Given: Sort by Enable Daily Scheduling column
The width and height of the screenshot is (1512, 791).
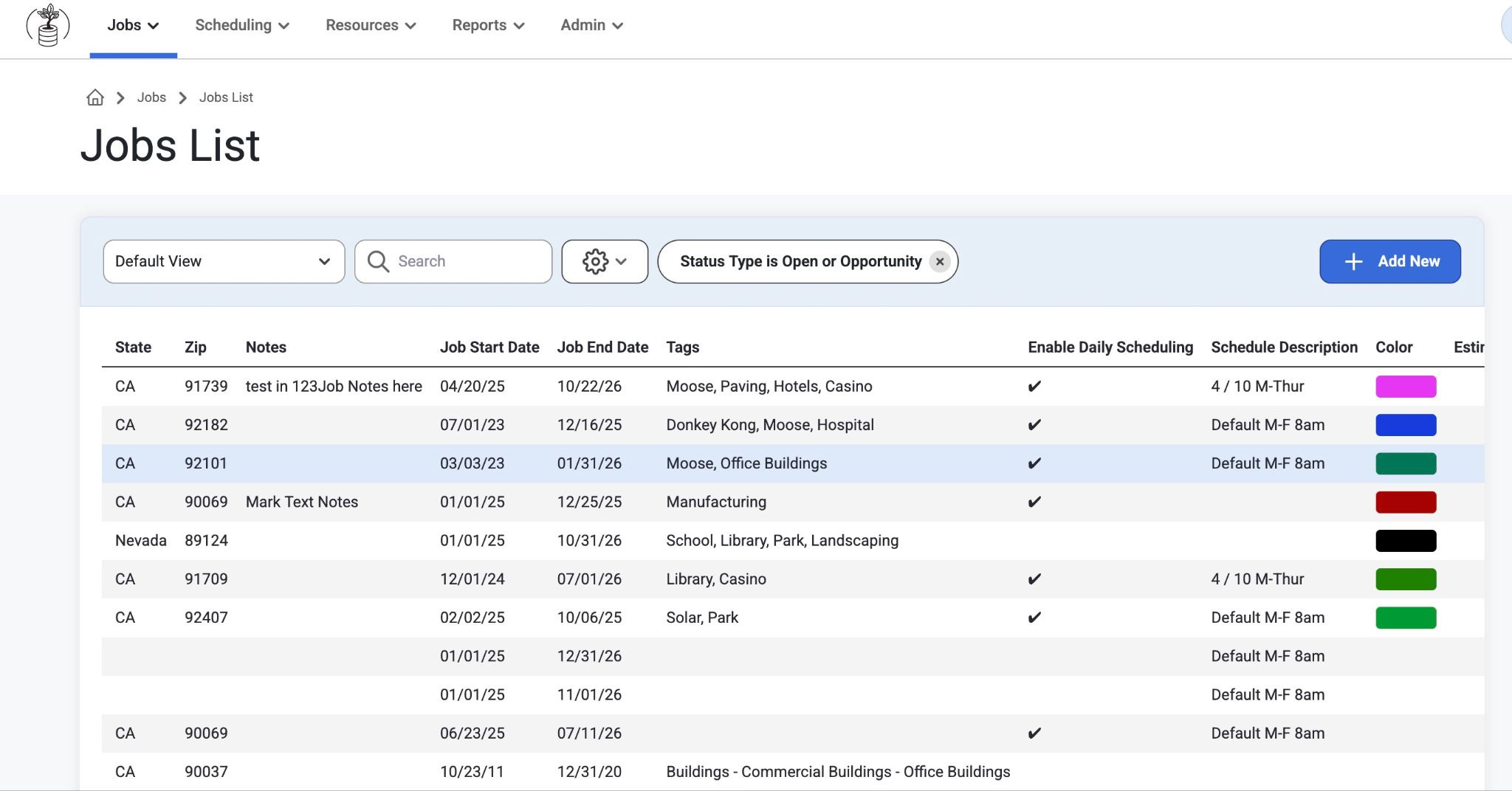Looking at the screenshot, I should [1110, 348].
